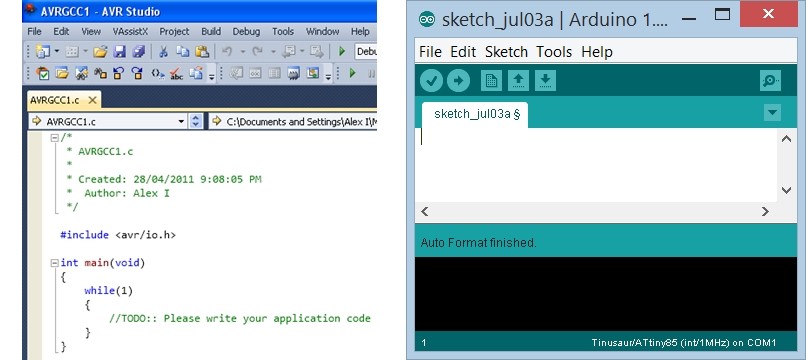Save file with floppy disk icon in AVR Studio
The height and width of the screenshot is (360, 806).
tap(119, 51)
